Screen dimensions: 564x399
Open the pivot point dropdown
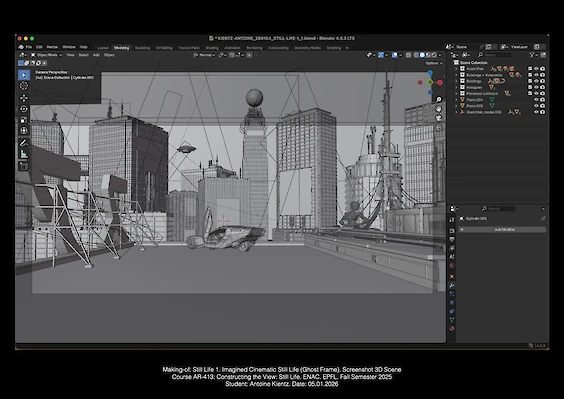click(x=222, y=55)
